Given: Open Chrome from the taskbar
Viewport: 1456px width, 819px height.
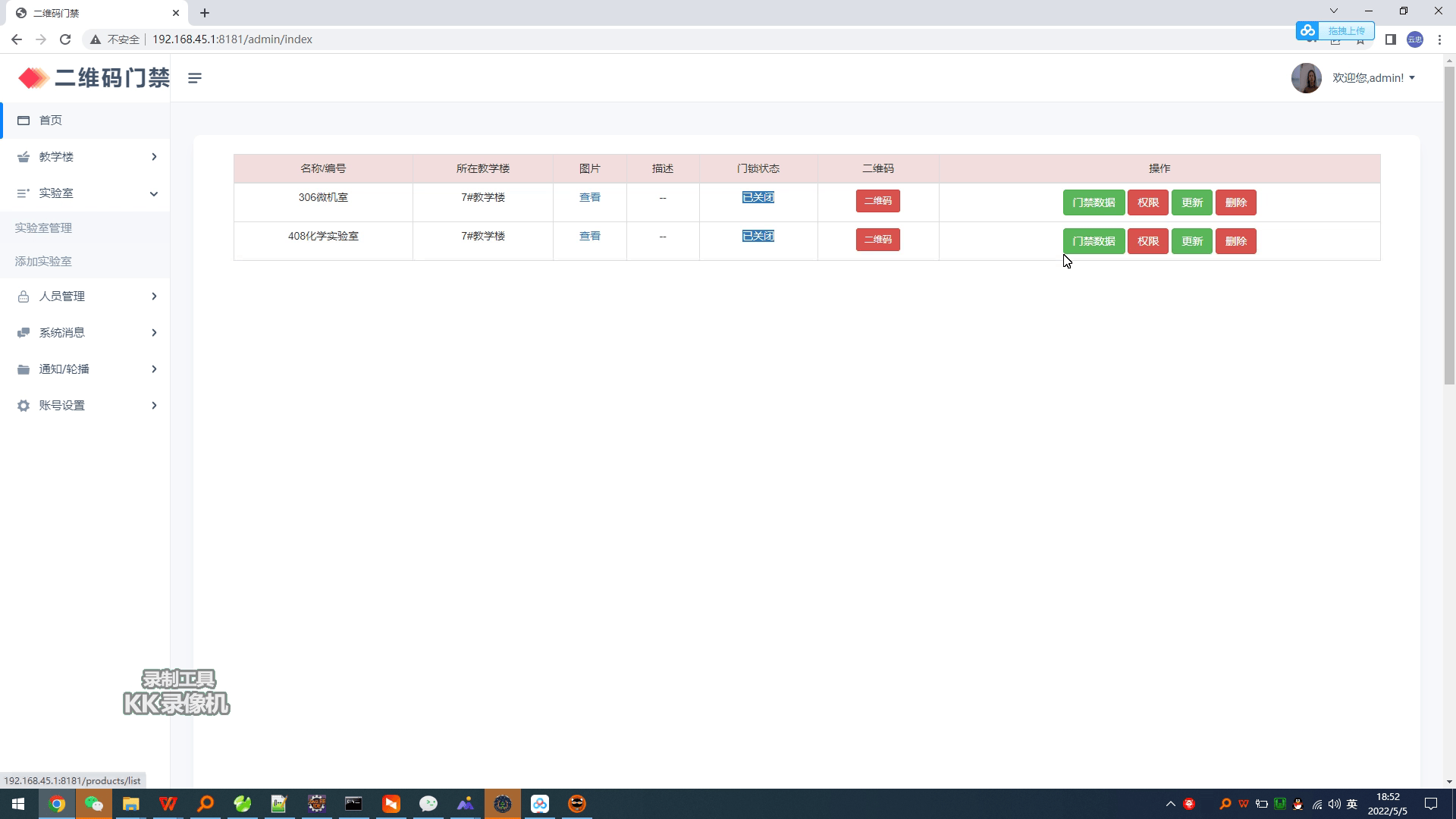Looking at the screenshot, I should pos(57,804).
